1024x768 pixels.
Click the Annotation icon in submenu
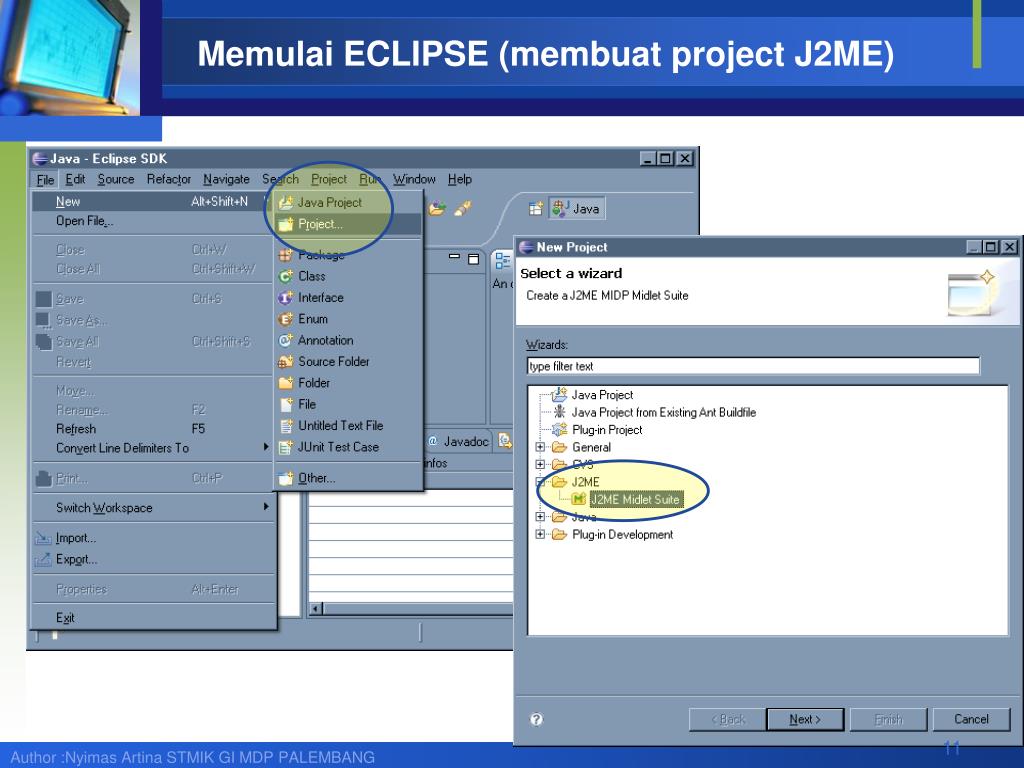pyautogui.click(x=285, y=340)
